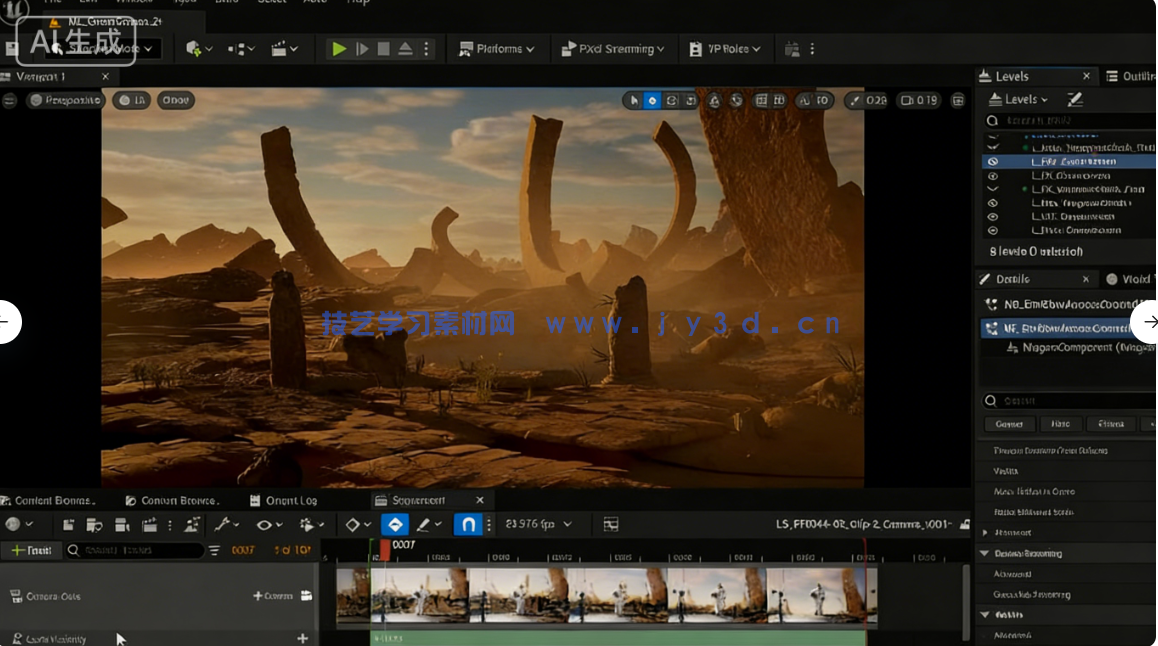
Task: Click the folder icon on Camera Cuts track
Action: (306, 596)
